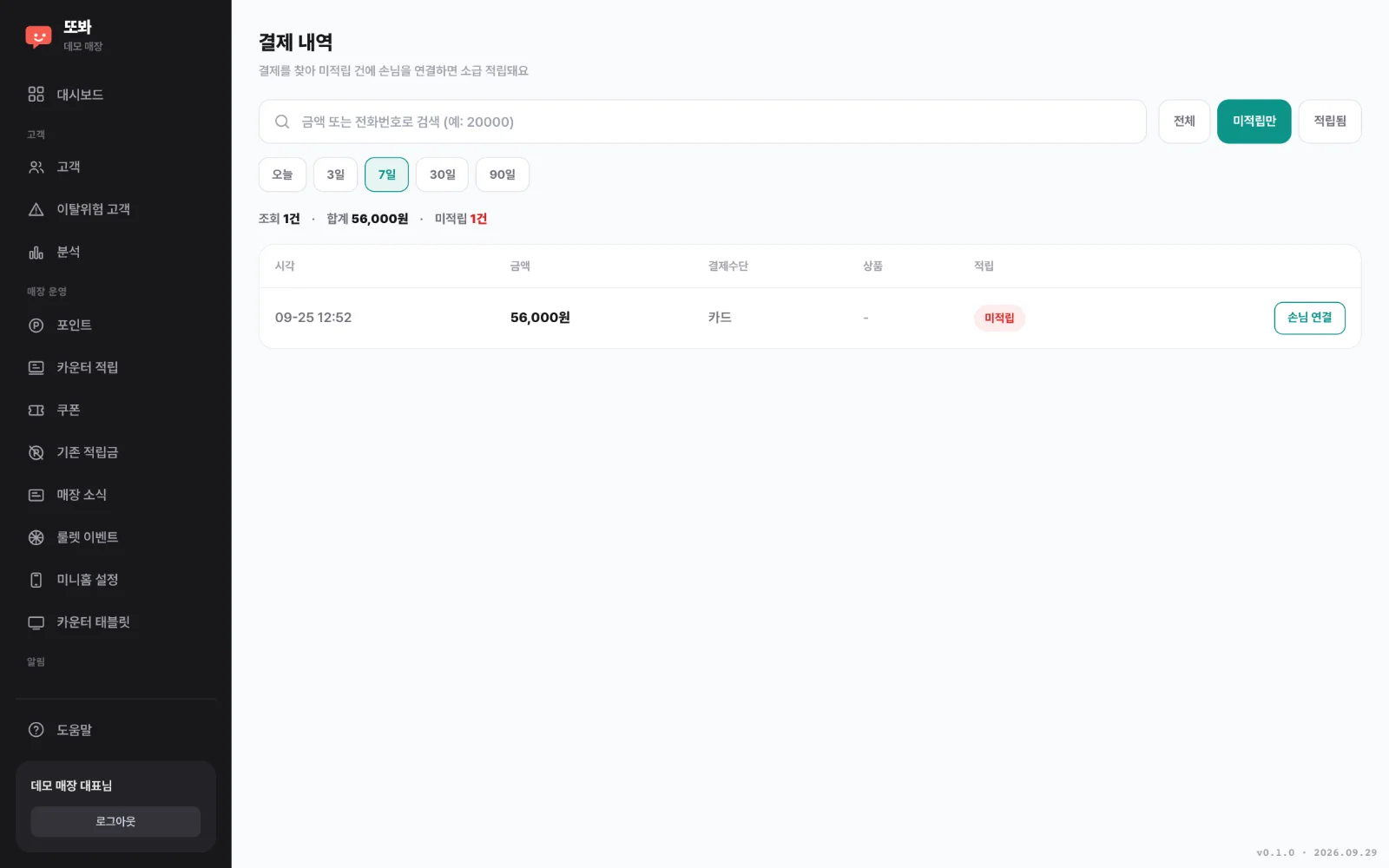This screenshot has height=868, width=1389.
Task: Select the 이탈위험 고객 warning icon
Action: [36, 209]
